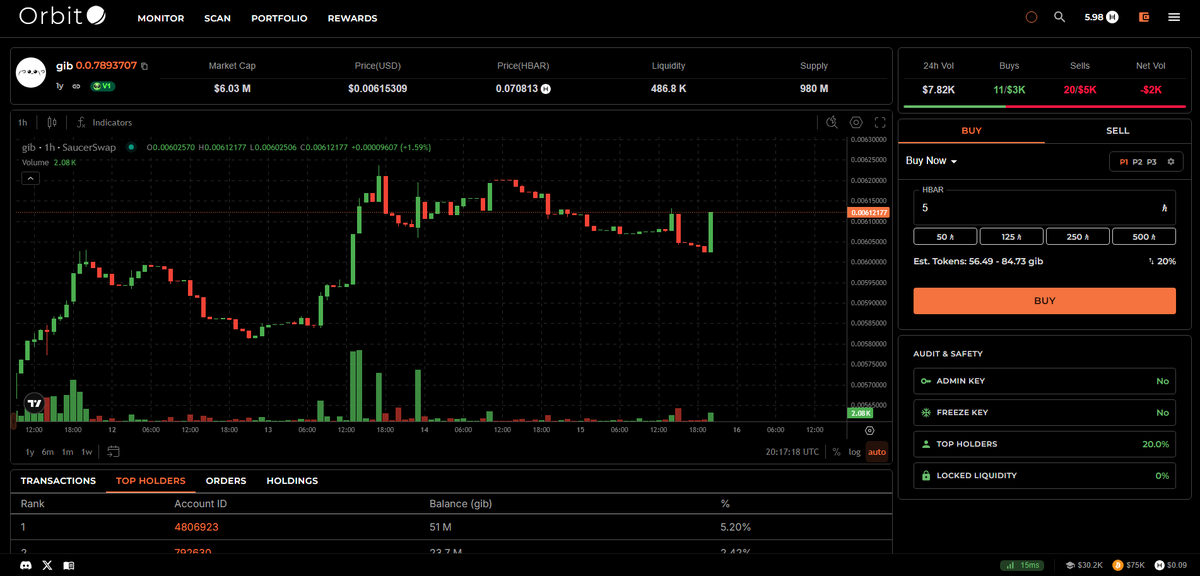
Task: Open the 1h interval dropdown
Action: pyautogui.click(x=23, y=122)
